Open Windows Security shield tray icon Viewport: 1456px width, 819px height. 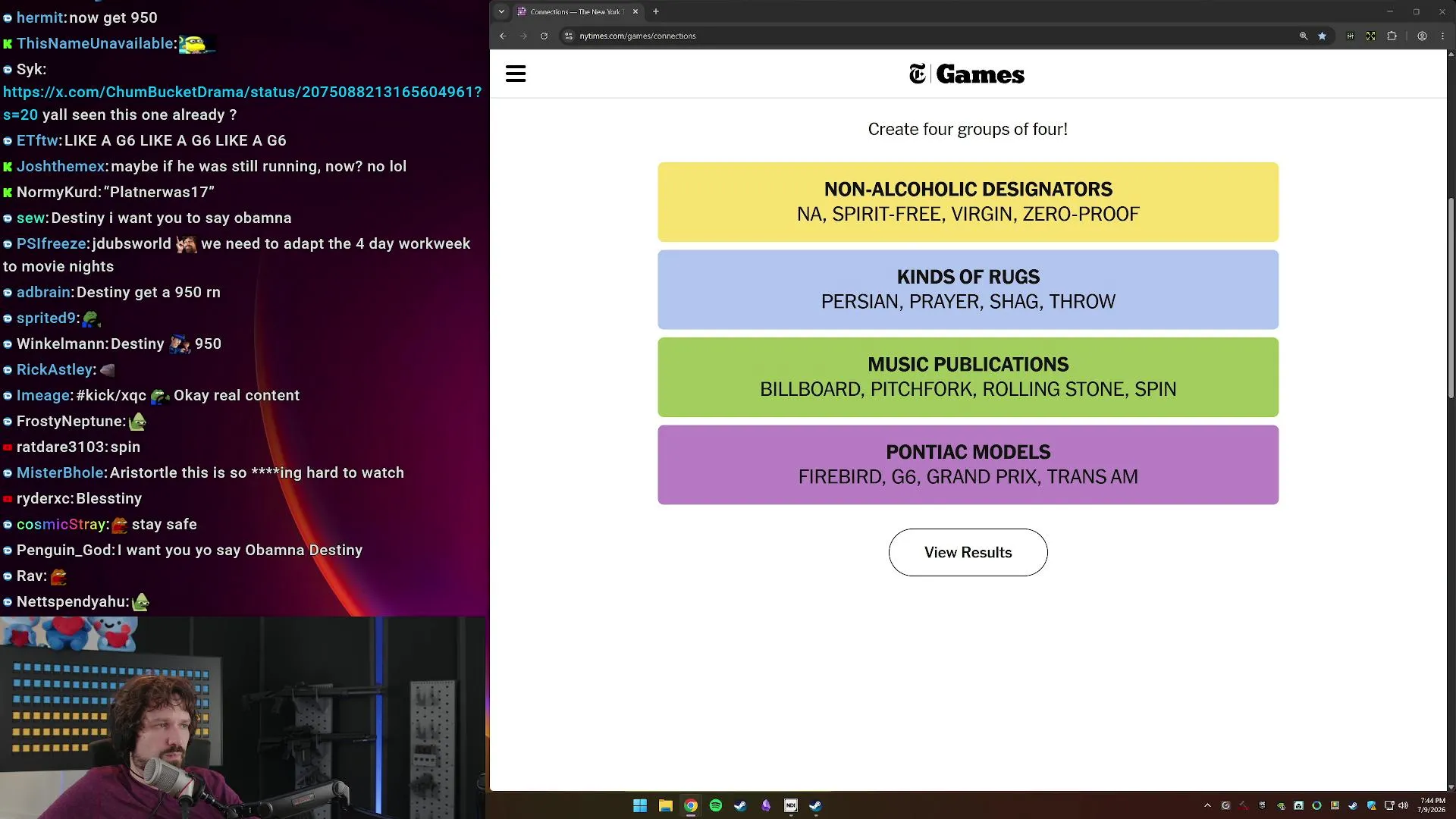[1371, 805]
